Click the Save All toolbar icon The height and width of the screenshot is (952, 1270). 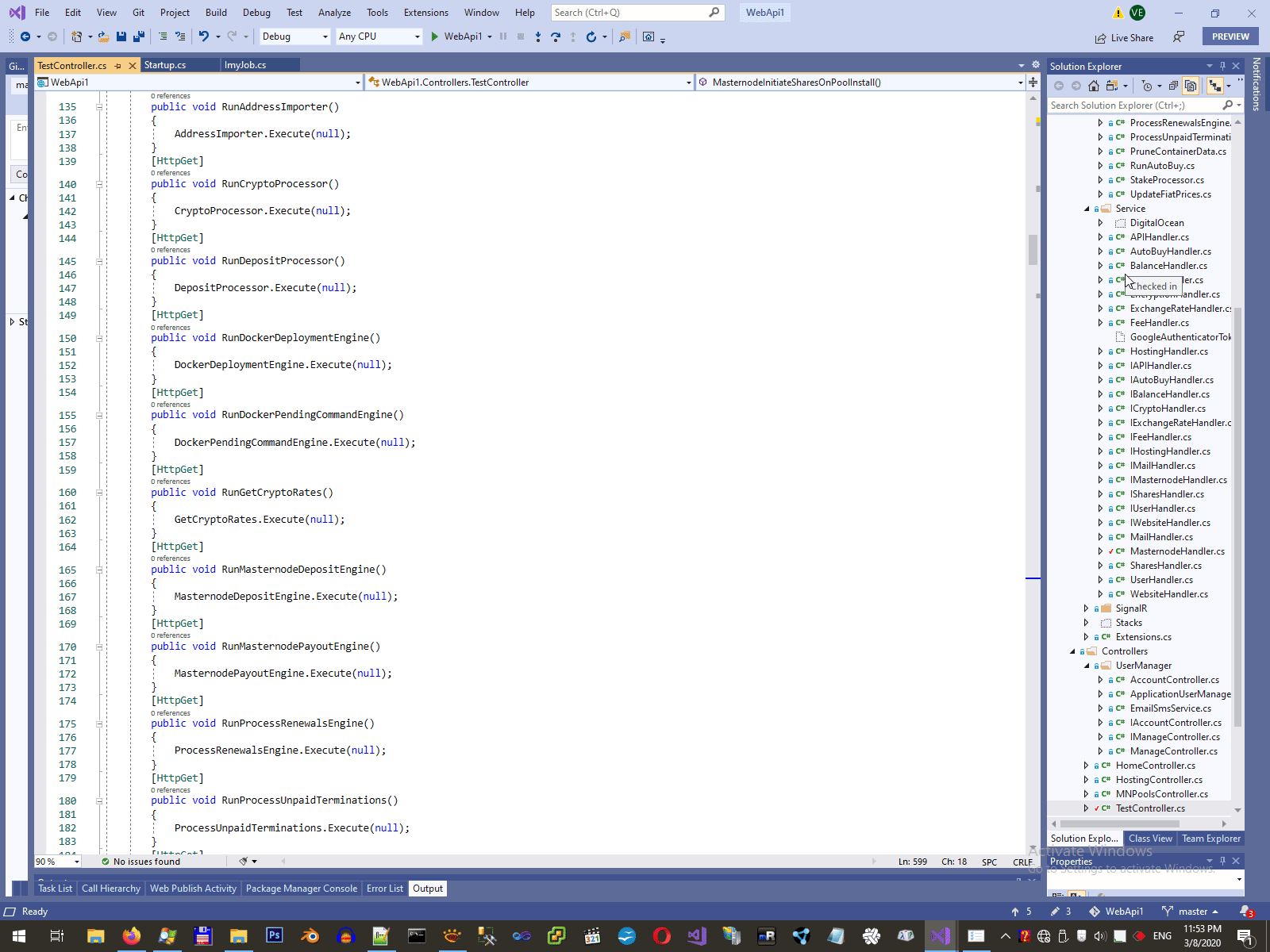point(139,36)
